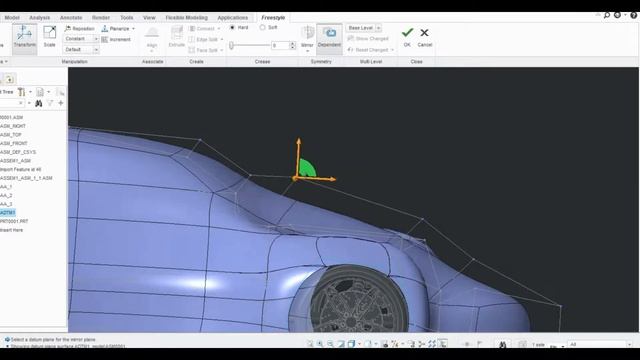This screenshot has width=640, height=360.
Task: Toggle the Increment option
Action: click(116, 40)
